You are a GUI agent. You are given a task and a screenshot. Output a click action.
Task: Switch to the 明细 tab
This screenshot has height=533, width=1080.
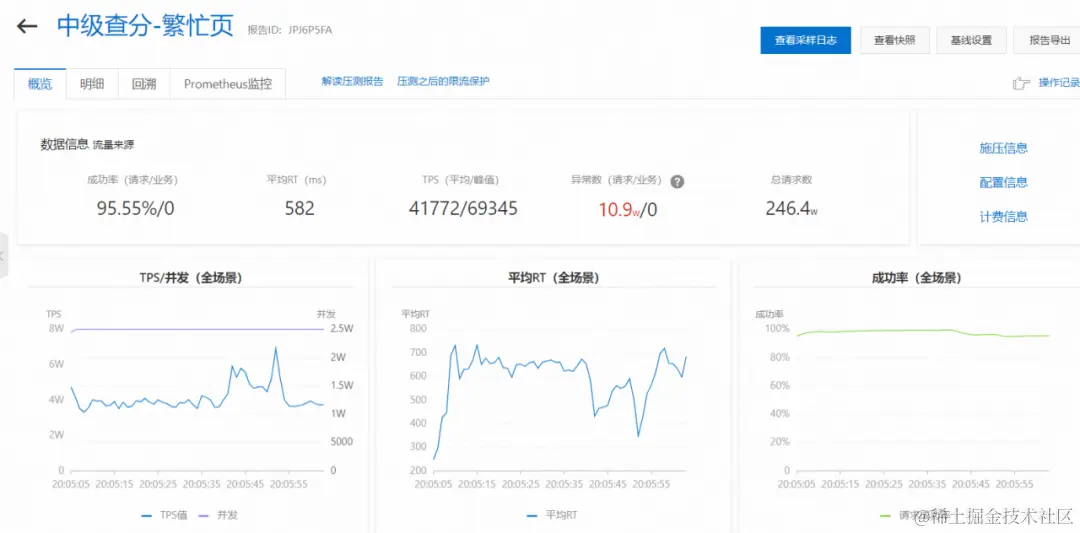(92, 84)
